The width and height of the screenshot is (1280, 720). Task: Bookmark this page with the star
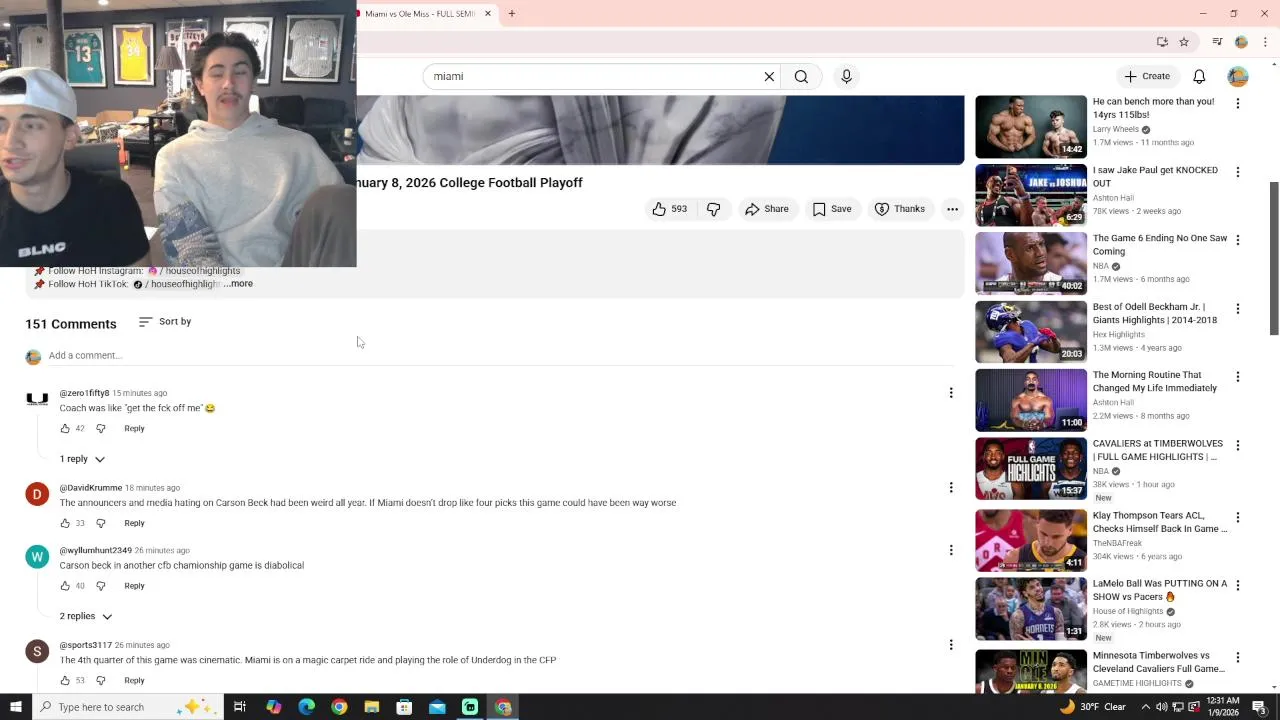[x=1184, y=42]
